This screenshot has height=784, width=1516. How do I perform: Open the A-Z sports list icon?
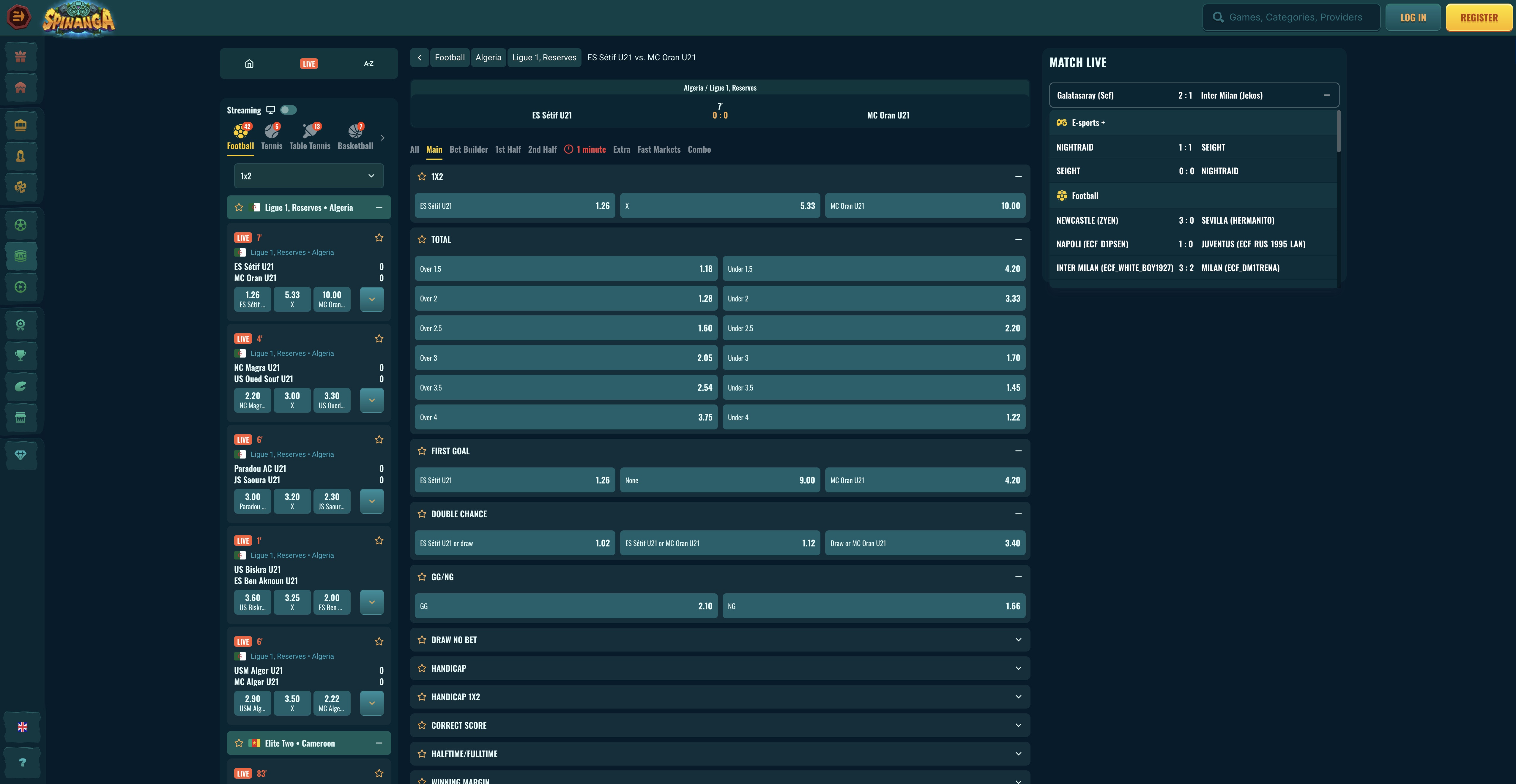368,64
